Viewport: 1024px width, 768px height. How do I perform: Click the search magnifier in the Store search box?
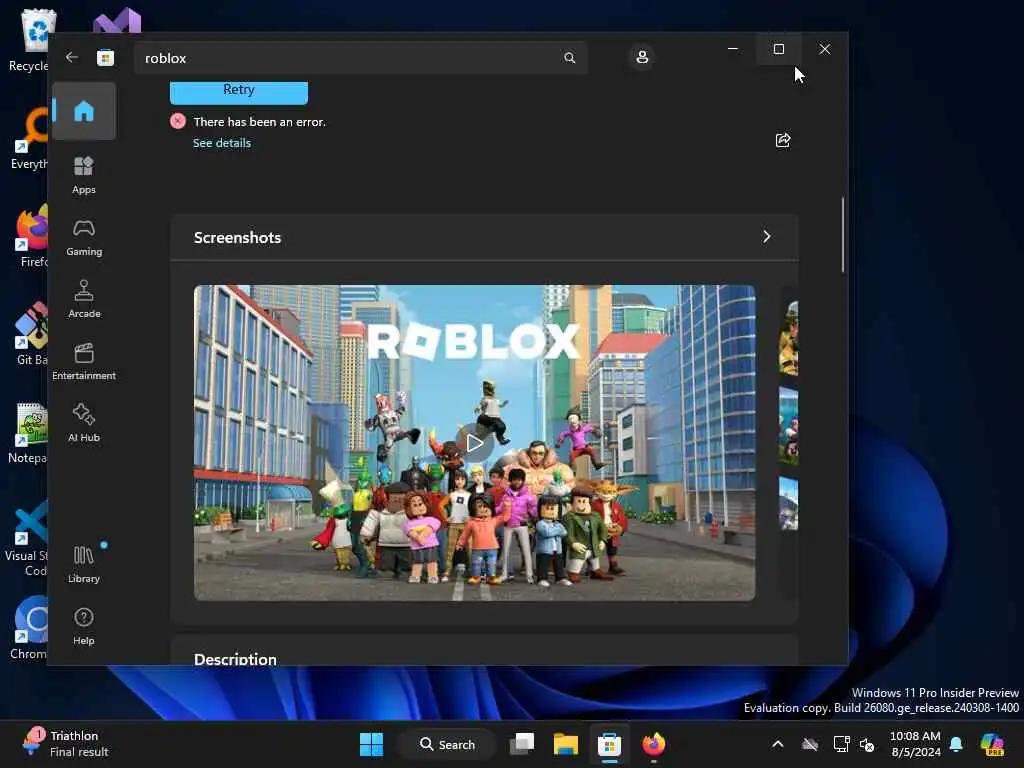point(569,58)
